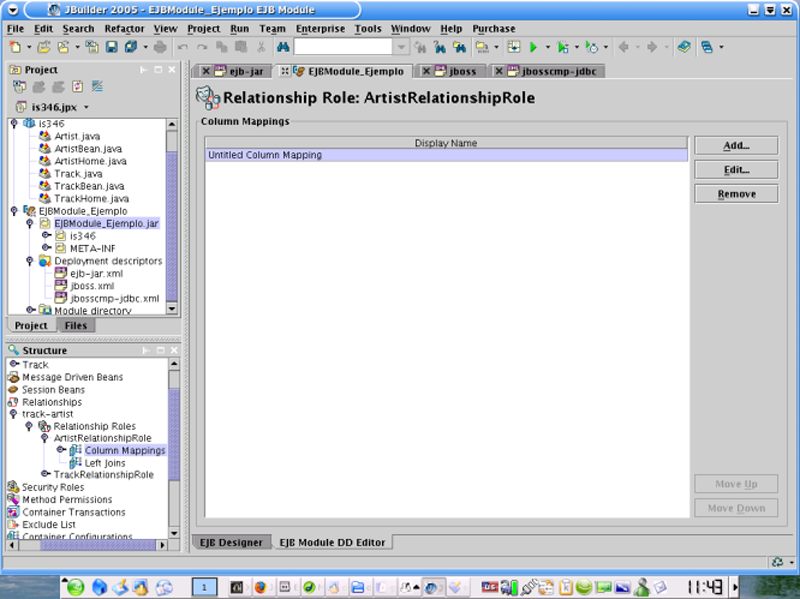Screen dimensions: 800x599
Task: Click the Add... button
Action: [736, 146]
